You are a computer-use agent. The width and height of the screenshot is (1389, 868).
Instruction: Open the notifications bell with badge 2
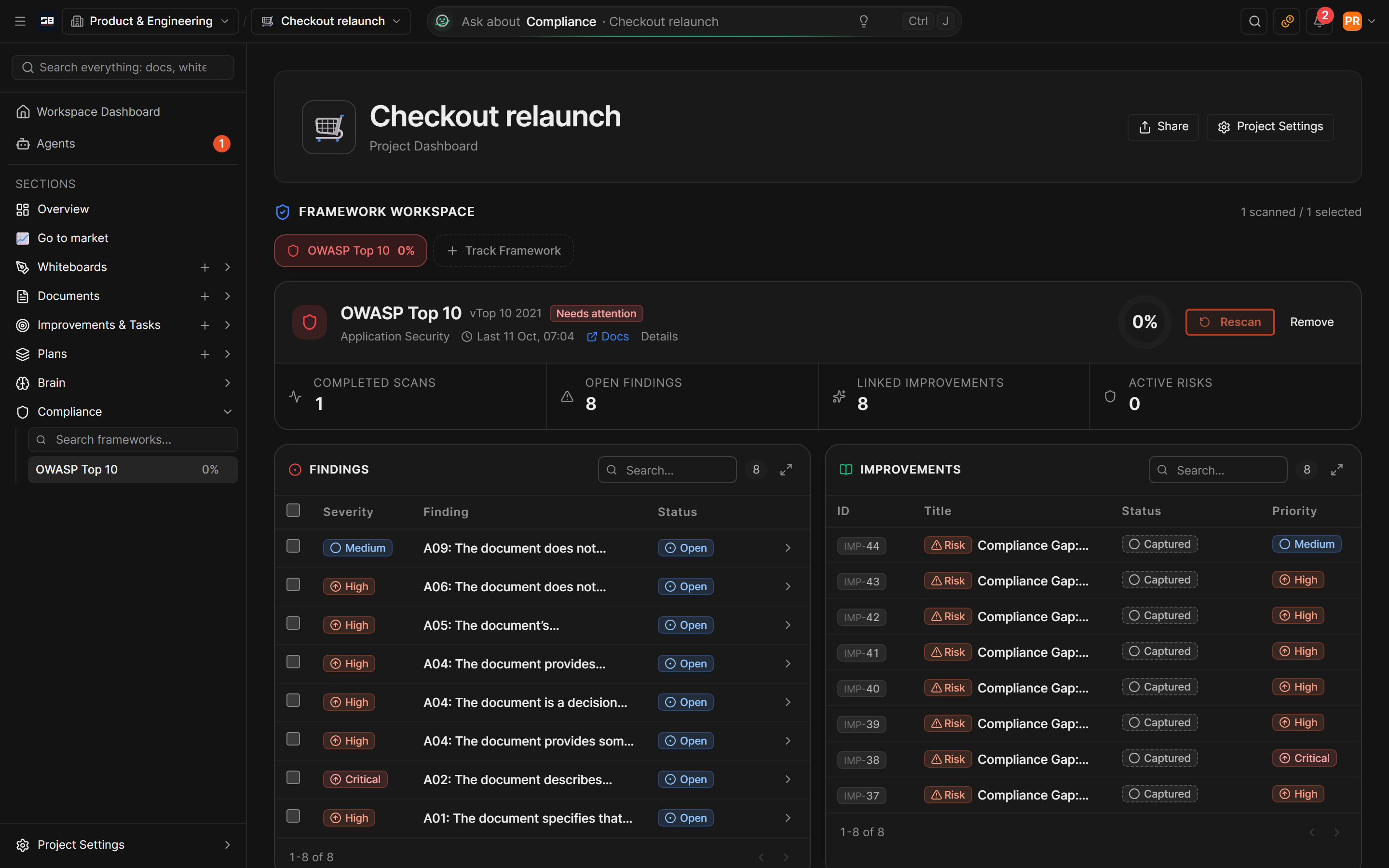[x=1319, y=21]
